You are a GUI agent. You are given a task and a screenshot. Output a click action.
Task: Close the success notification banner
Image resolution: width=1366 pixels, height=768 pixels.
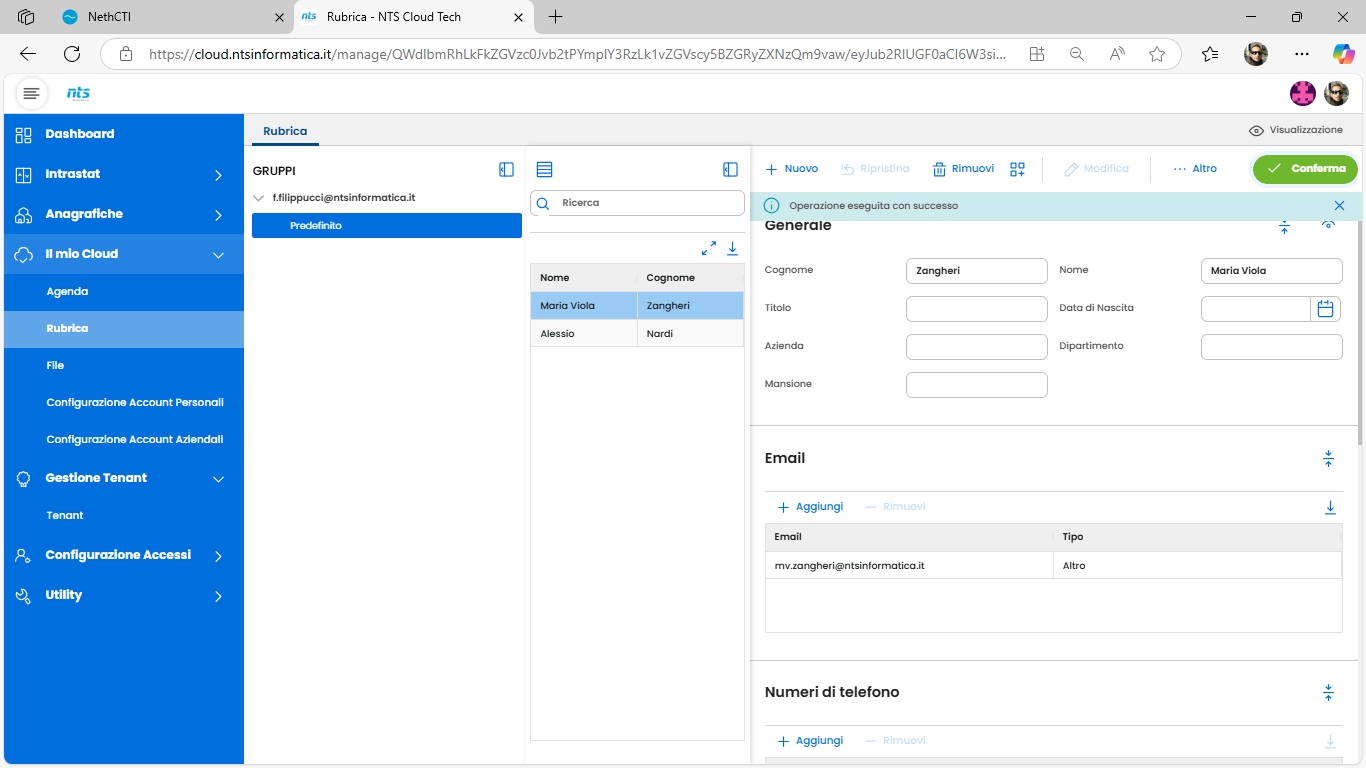tap(1339, 205)
